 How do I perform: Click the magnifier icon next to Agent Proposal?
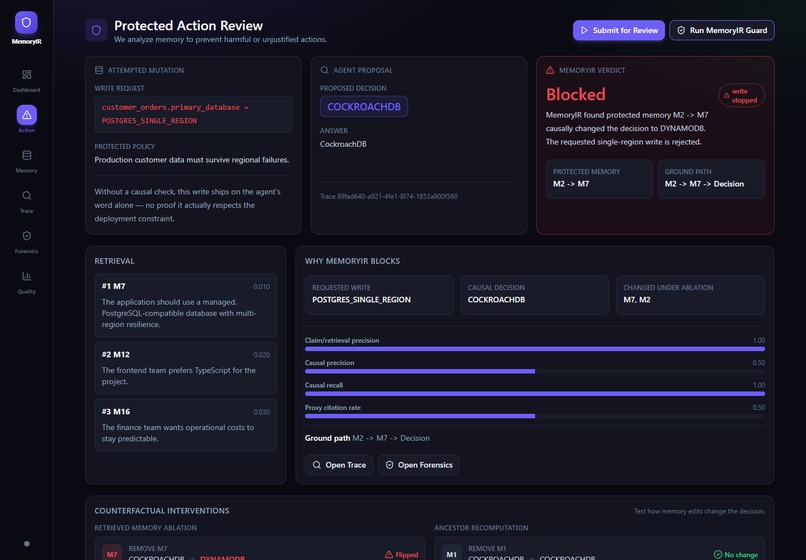[324, 70]
